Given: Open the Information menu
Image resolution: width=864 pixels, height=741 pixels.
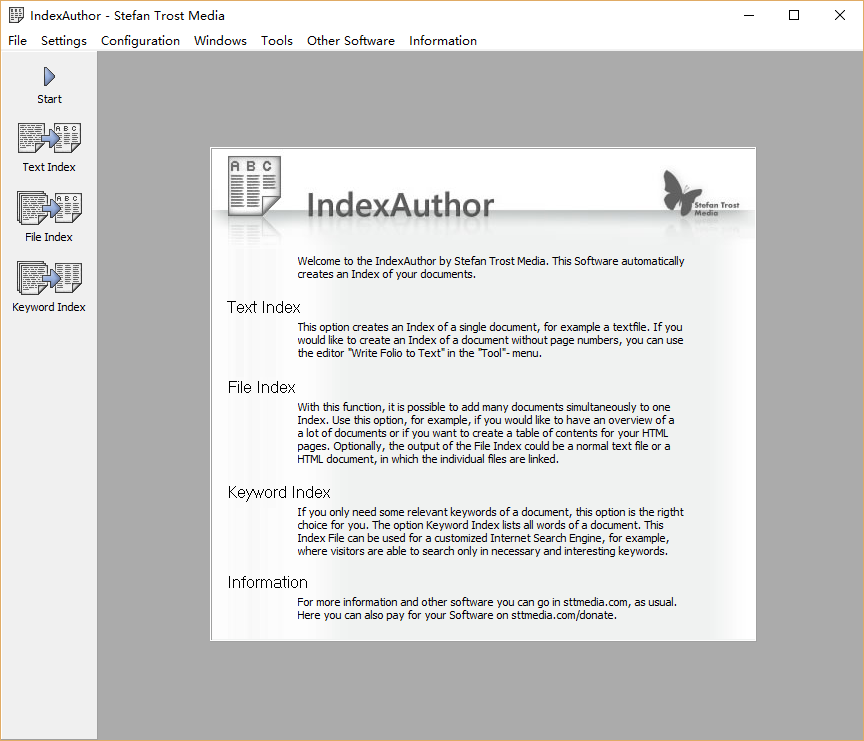Looking at the screenshot, I should click(443, 41).
